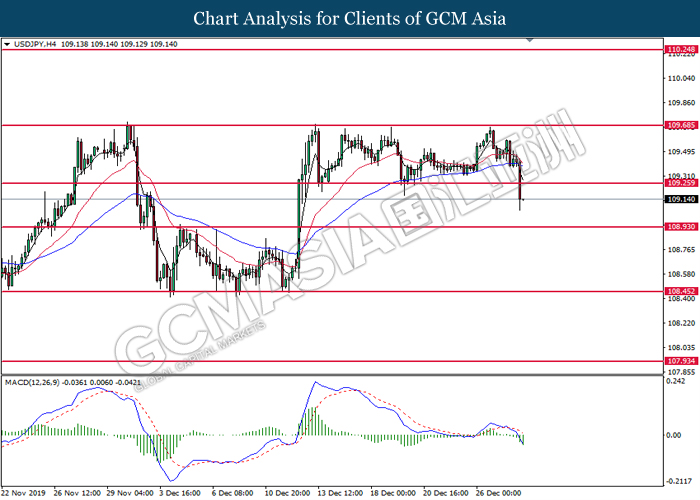
Task: Click the 108.035 price axis value
Action: [681, 347]
